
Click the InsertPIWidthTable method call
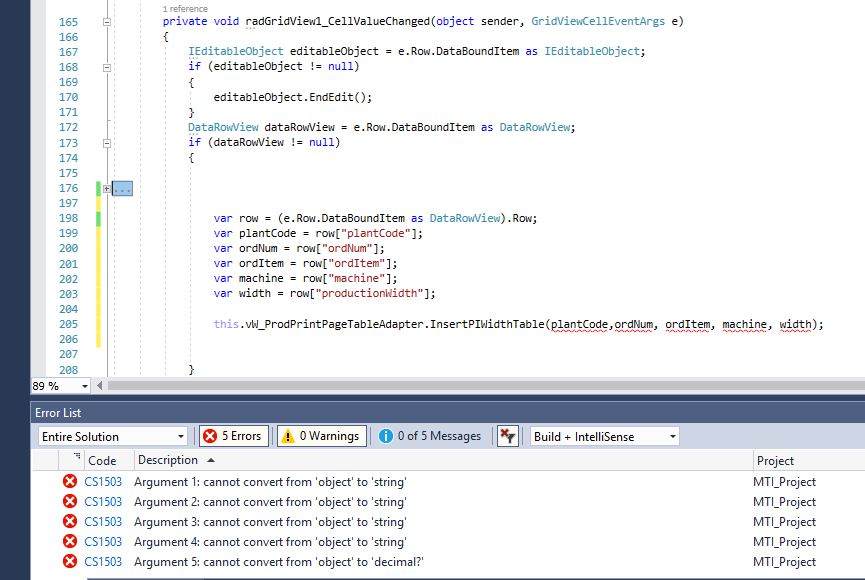(x=487, y=324)
